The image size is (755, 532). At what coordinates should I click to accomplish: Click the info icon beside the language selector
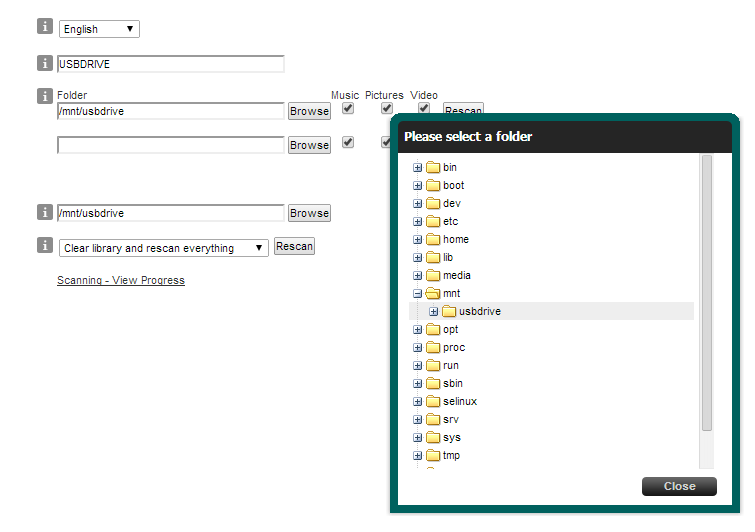click(44, 27)
